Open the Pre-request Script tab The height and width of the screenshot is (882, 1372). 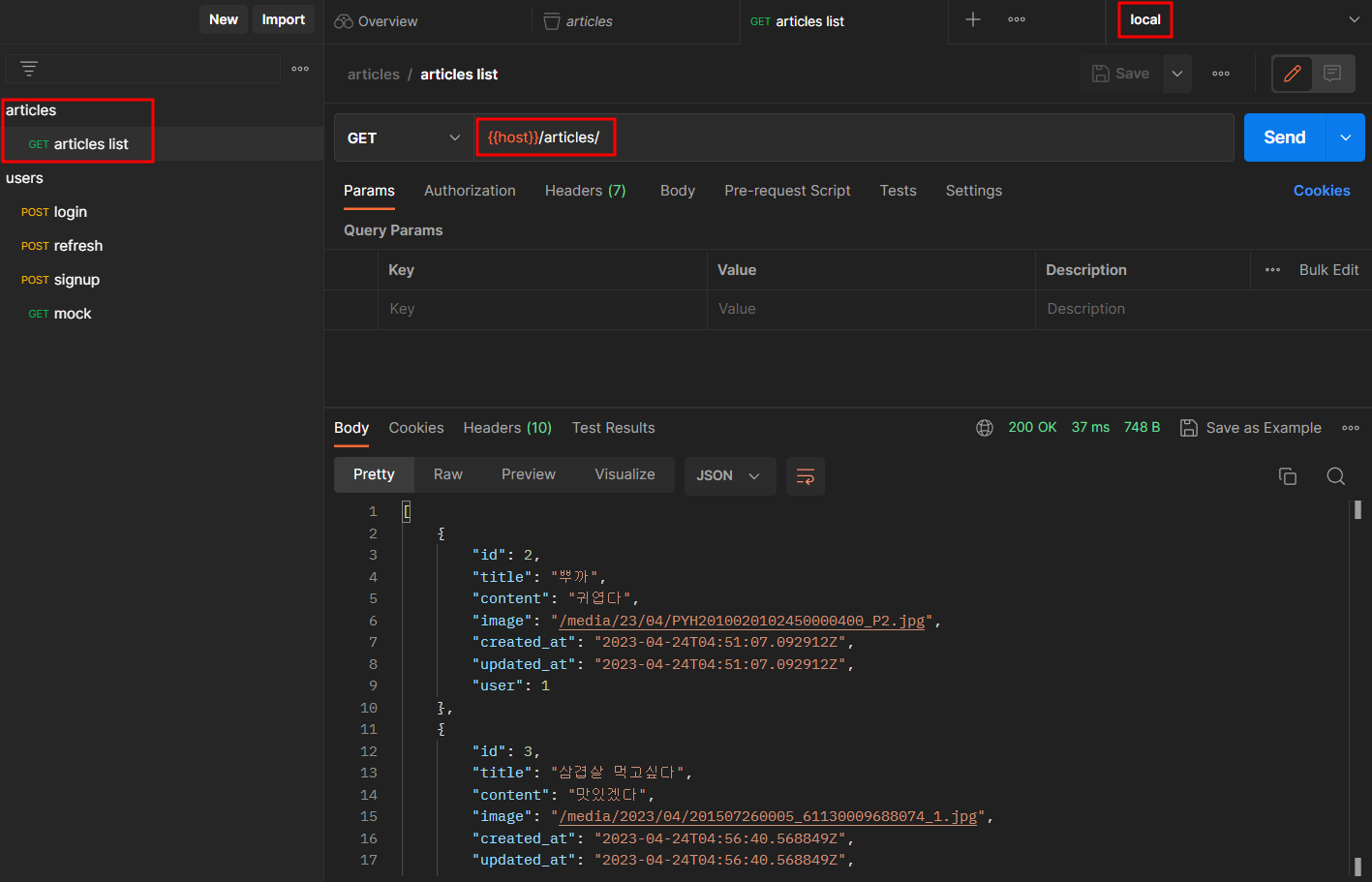coord(787,191)
